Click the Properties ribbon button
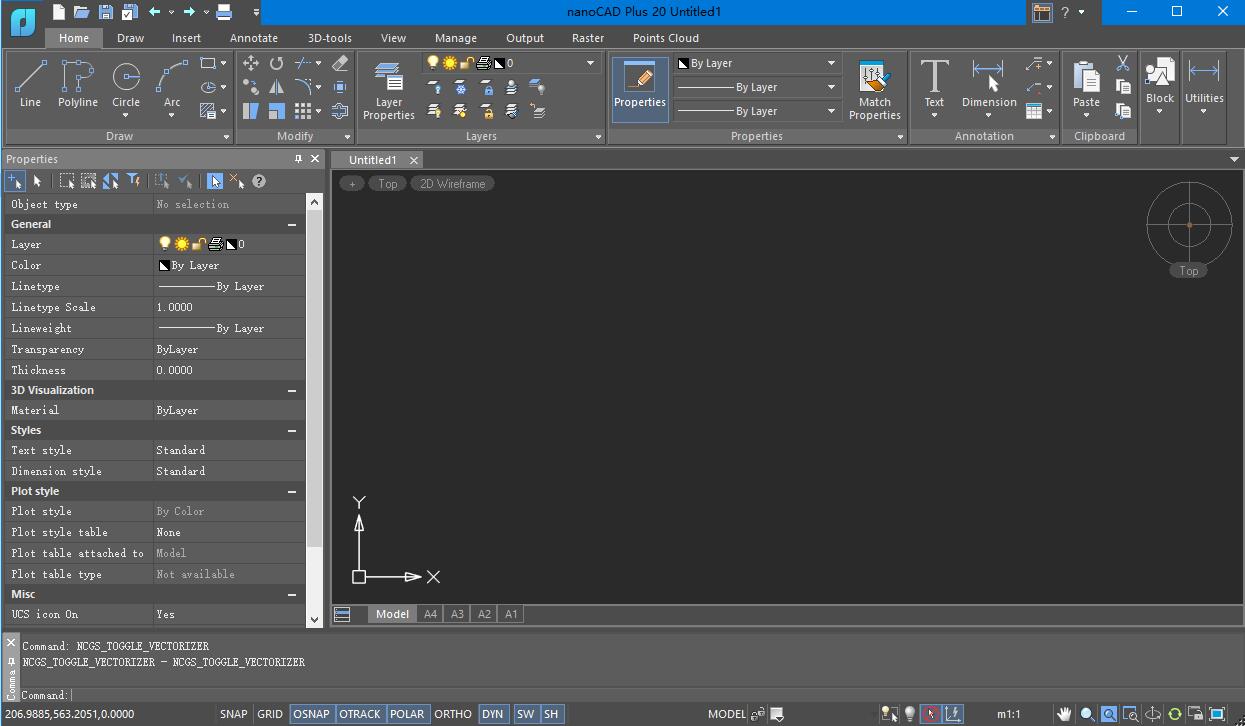Screen dimensions: 1245x726 pos(640,90)
